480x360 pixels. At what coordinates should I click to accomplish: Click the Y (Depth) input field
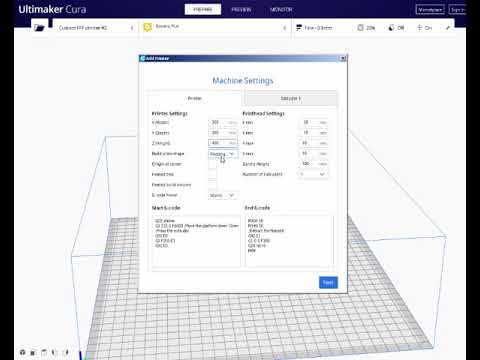(223, 133)
